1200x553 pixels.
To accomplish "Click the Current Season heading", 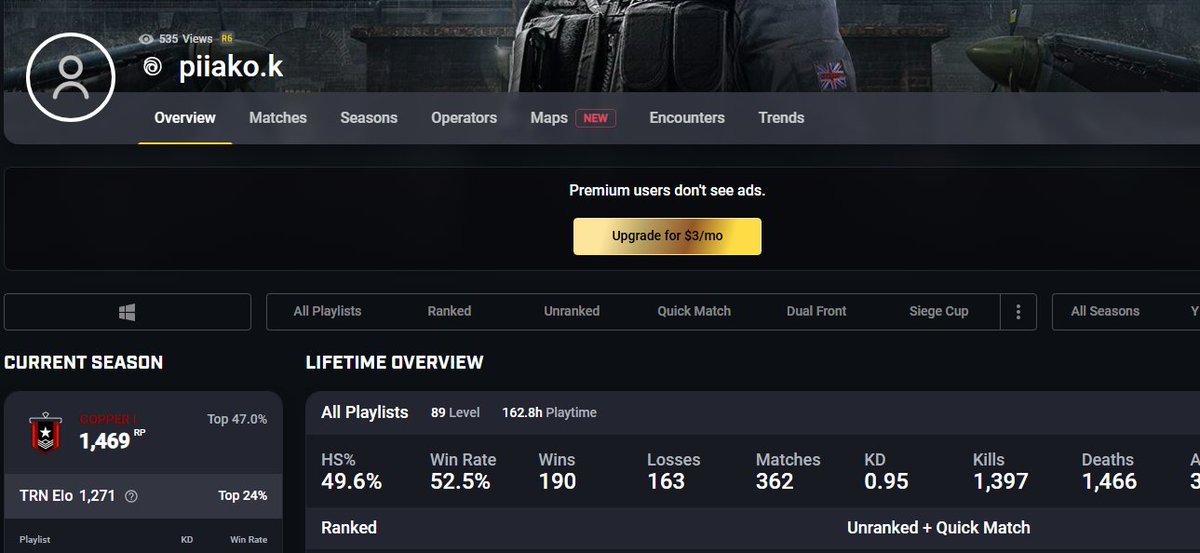I will 83,363.
